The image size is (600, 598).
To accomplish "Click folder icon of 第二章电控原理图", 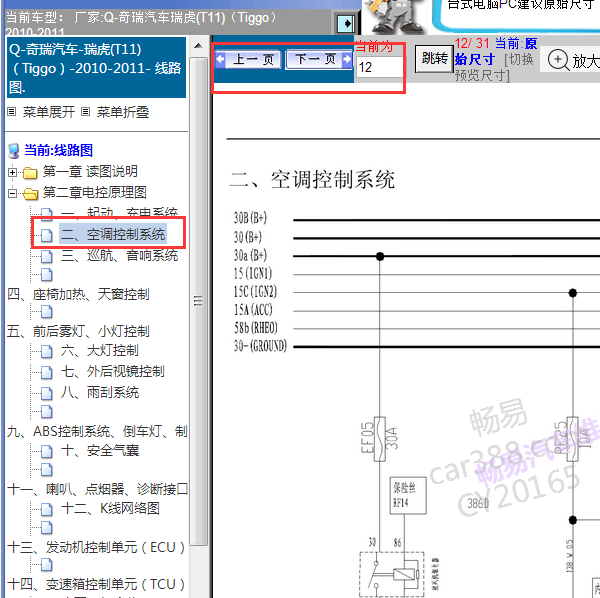I will [x=30, y=194].
